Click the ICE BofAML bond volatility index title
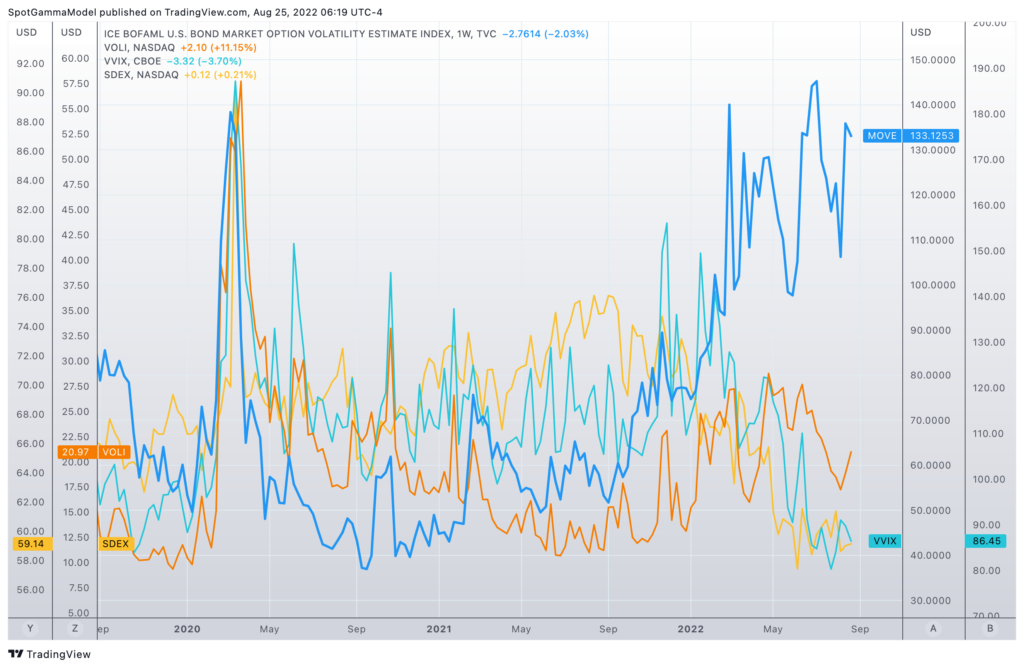Screen dimensions: 1024x668 point(300,33)
